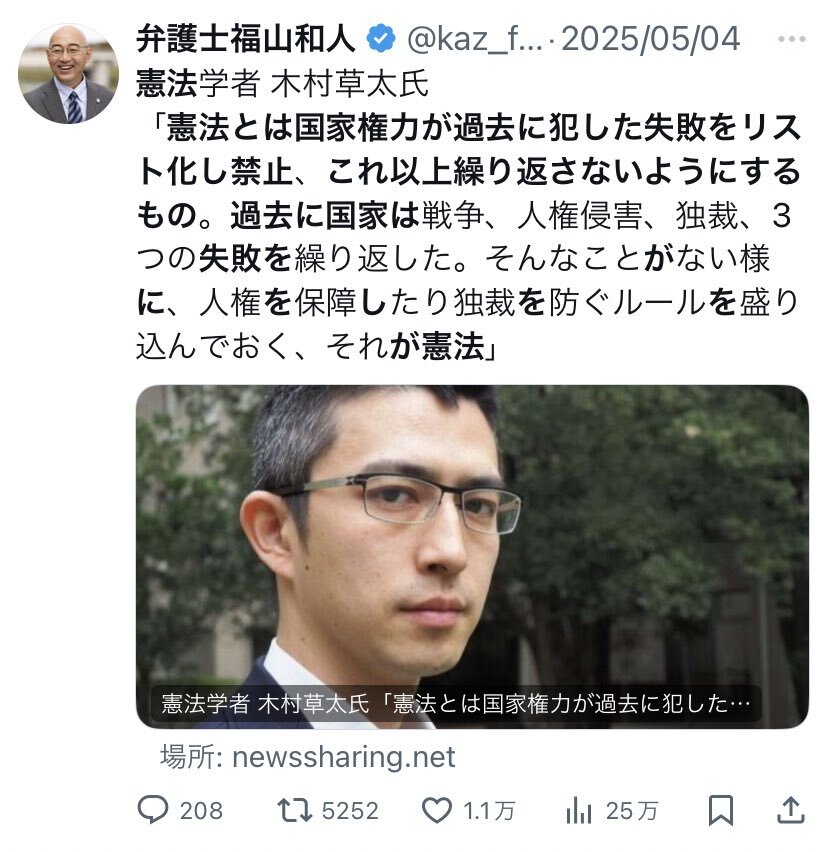Open the linked article preview image
Image resolution: width=827 pixels, height=852 pixels.
(472, 556)
